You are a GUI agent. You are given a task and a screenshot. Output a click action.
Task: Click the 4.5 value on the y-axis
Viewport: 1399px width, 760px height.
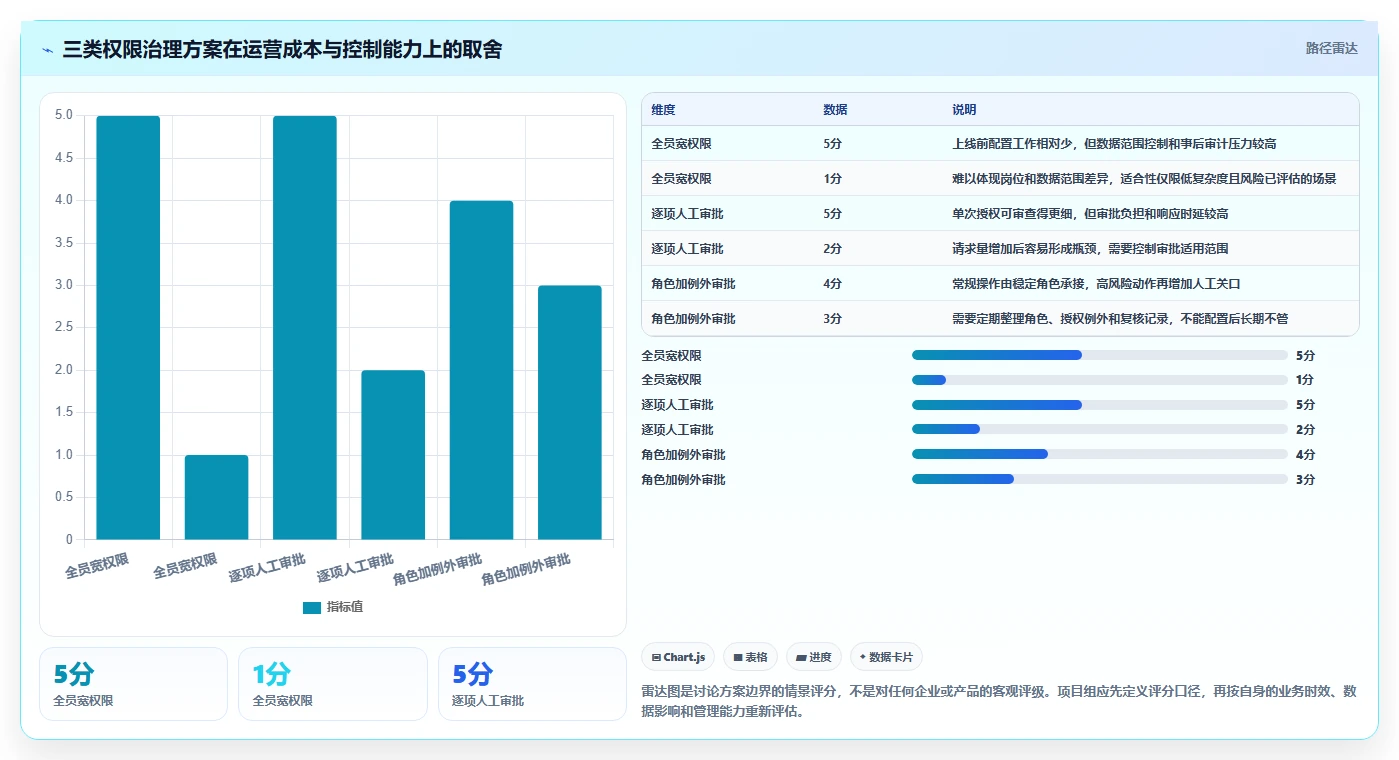[x=63, y=158]
